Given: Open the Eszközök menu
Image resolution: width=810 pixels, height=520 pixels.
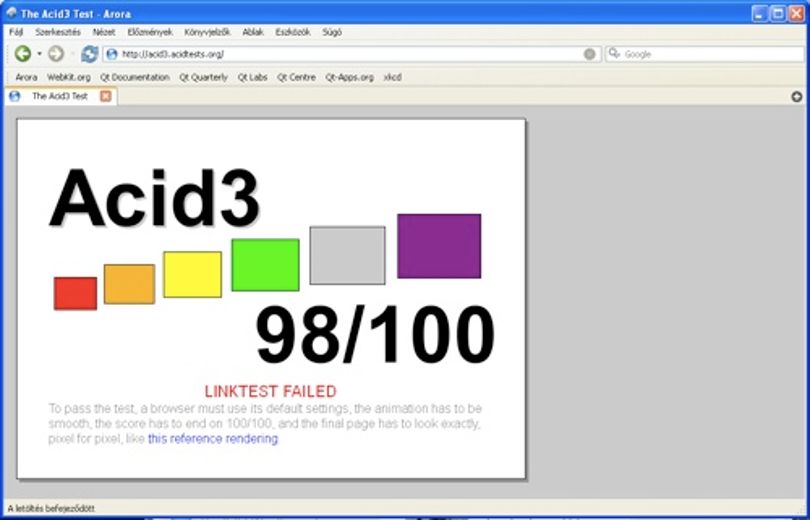Looking at the screenshot, I should (x=293, y=32).
